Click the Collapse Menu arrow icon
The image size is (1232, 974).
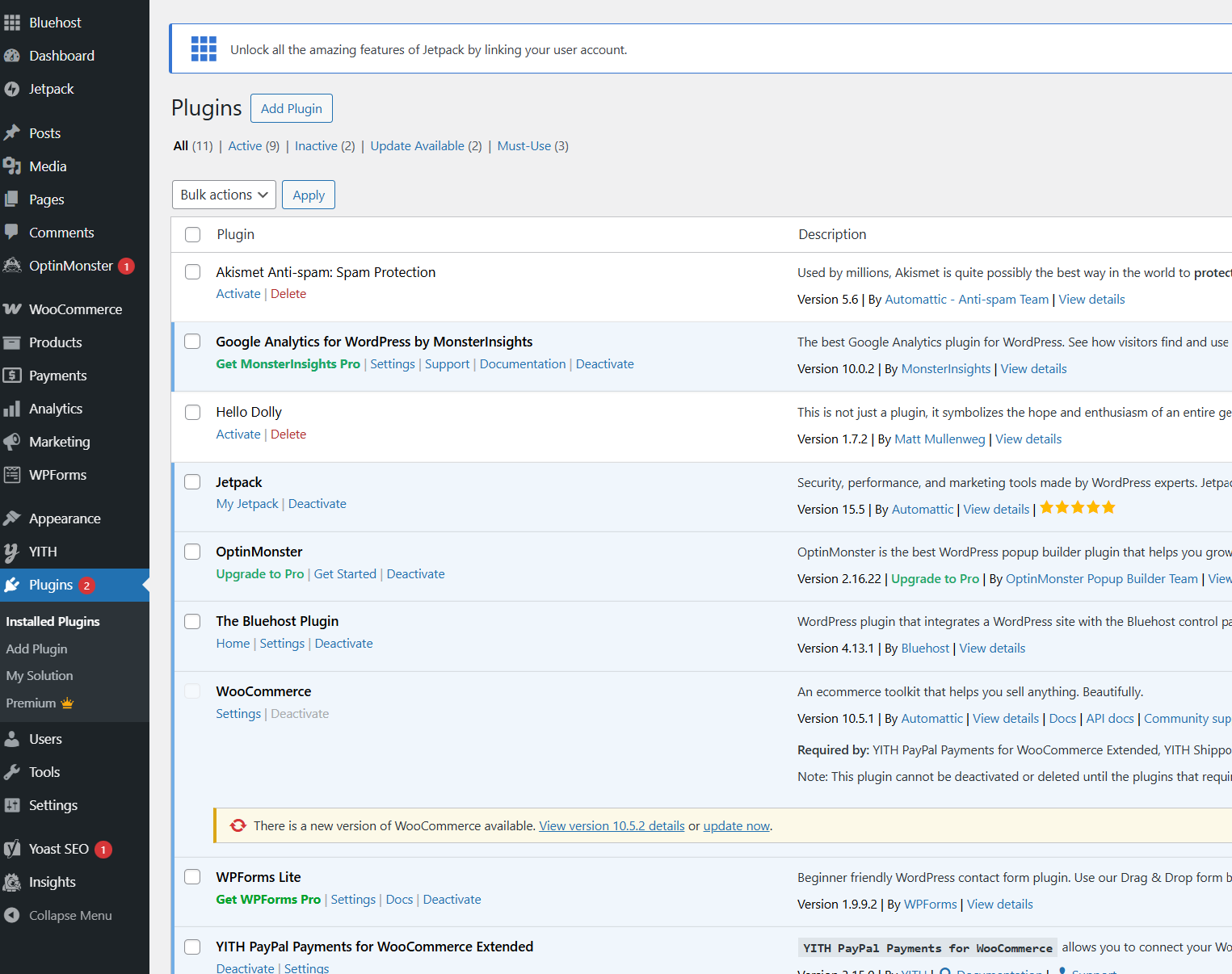click(x=12, y=915)
